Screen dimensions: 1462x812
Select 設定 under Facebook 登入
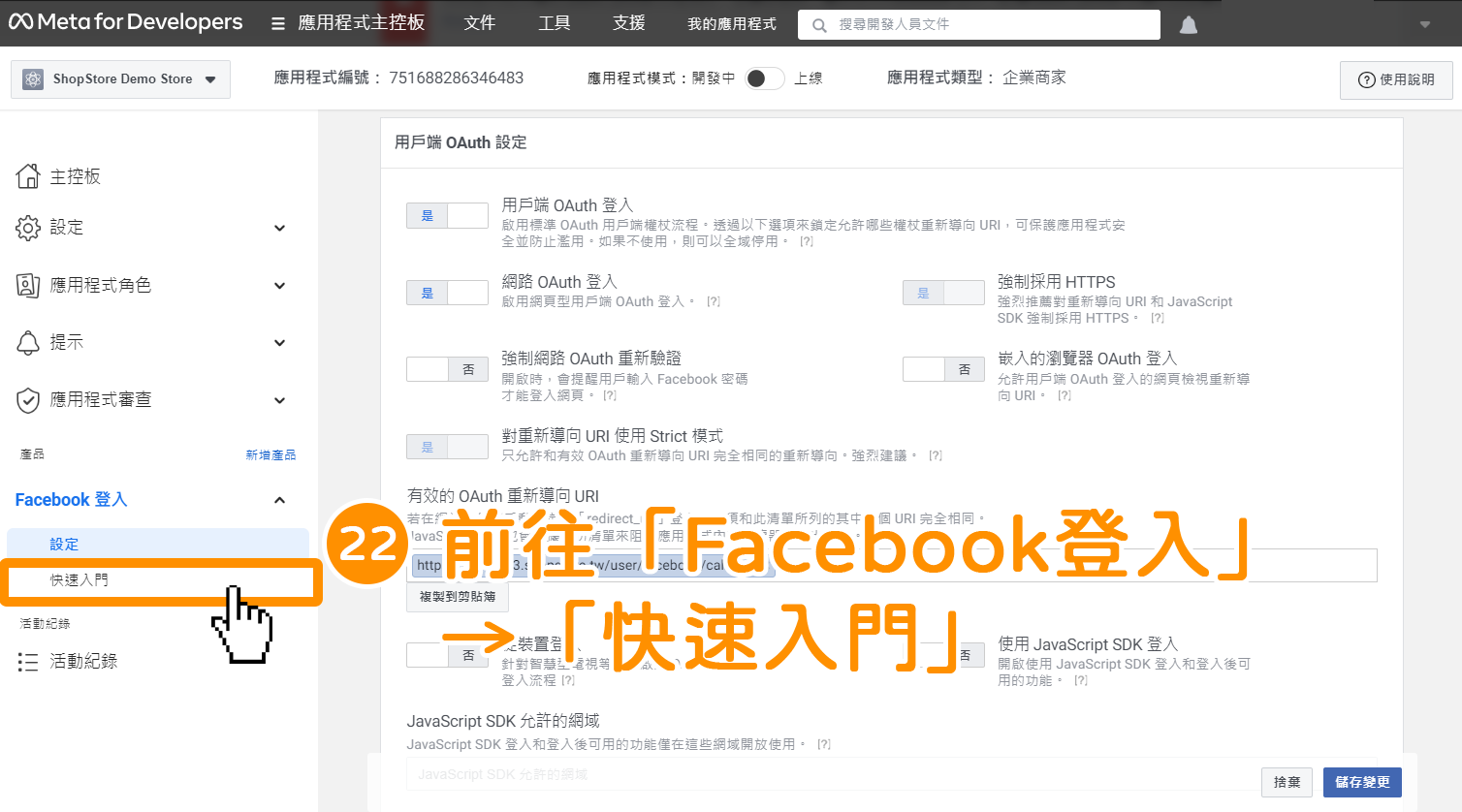click(x=157, y=545)
